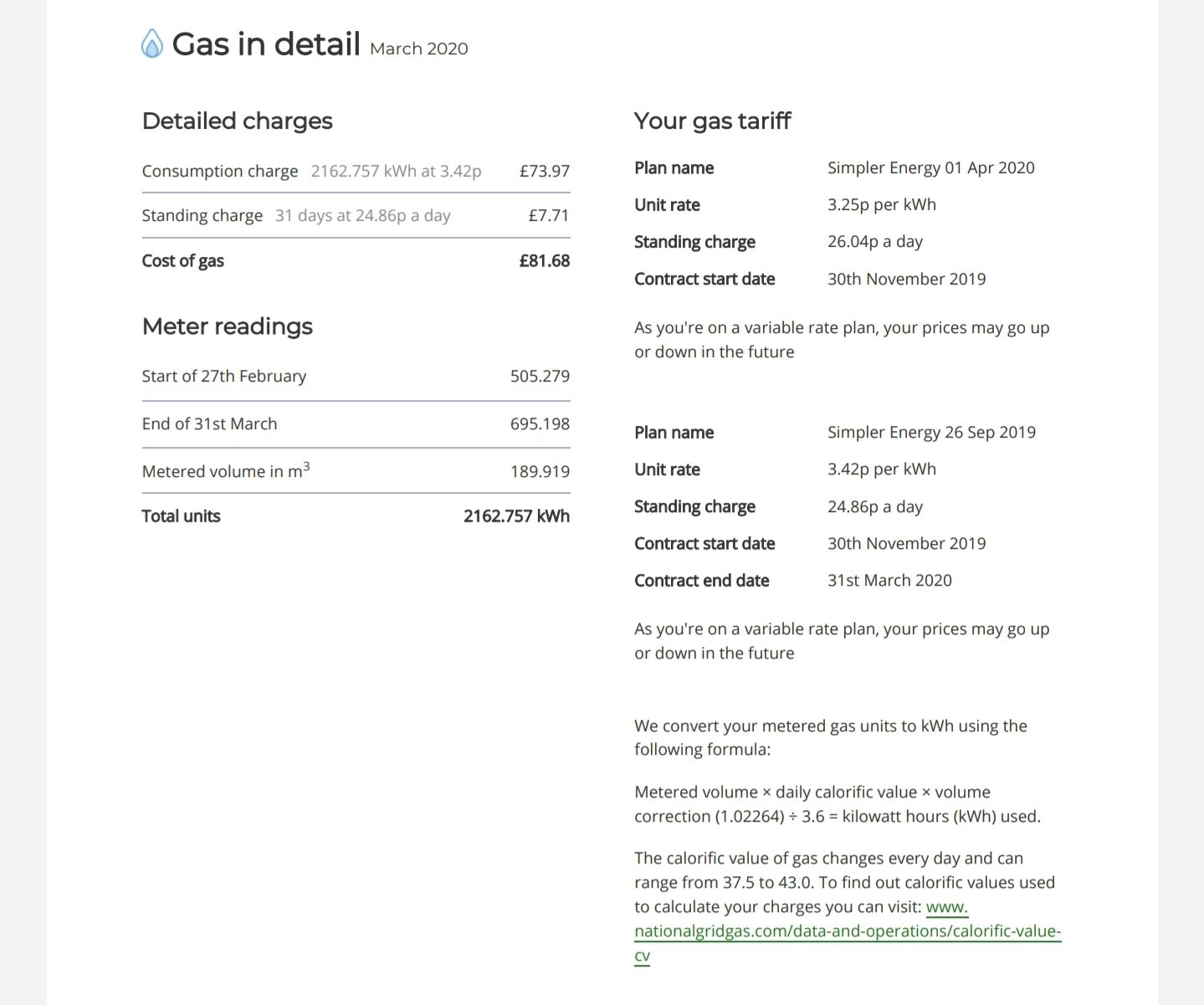
Task: Select the Consumption charge row
Action: click(356, 171)
